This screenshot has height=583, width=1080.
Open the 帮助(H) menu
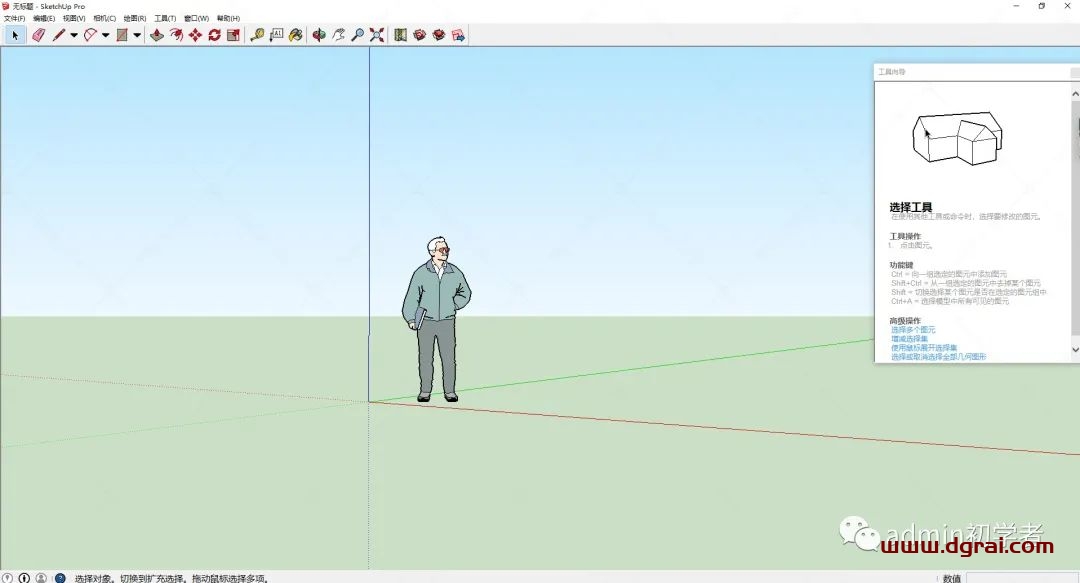(228, 19)
